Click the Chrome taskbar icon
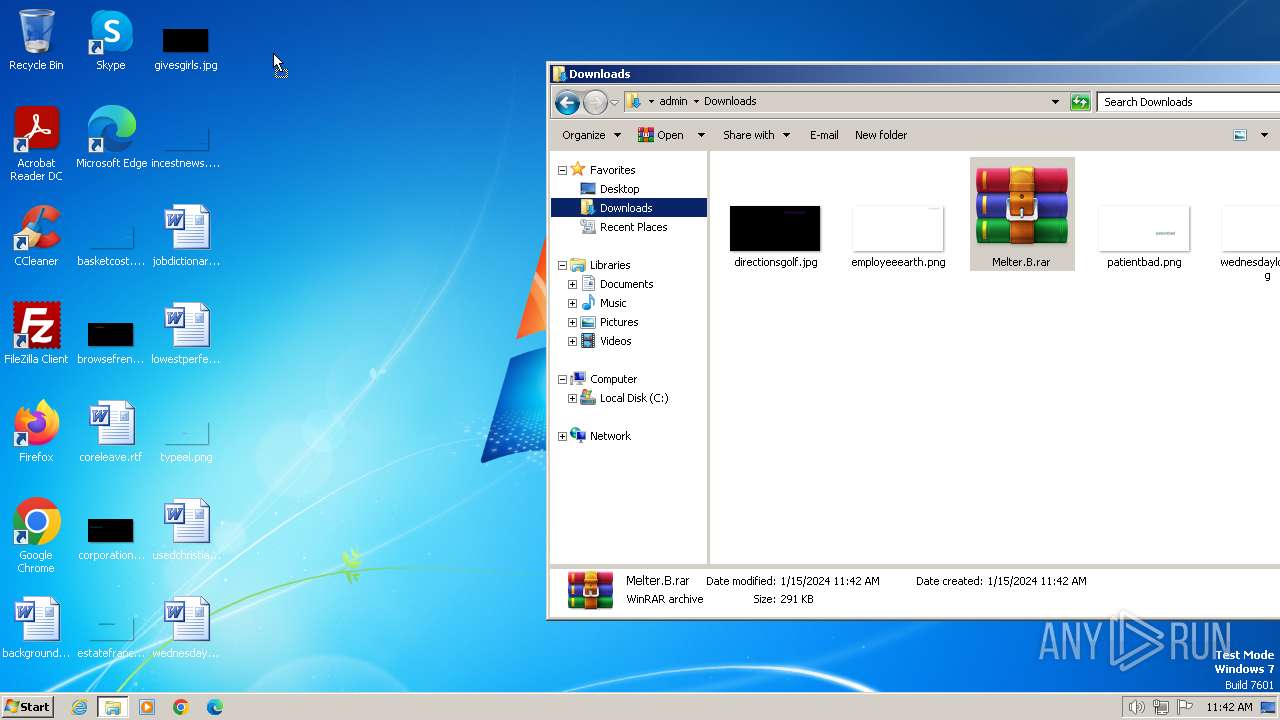Viewport: 1280px width, 720px height. (x=181, y=707)
